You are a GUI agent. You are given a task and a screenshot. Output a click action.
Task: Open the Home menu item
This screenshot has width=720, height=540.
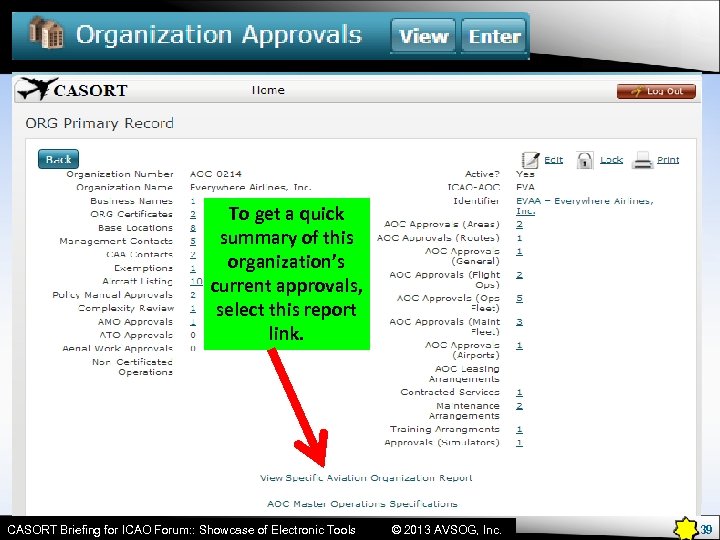(268, 90)
